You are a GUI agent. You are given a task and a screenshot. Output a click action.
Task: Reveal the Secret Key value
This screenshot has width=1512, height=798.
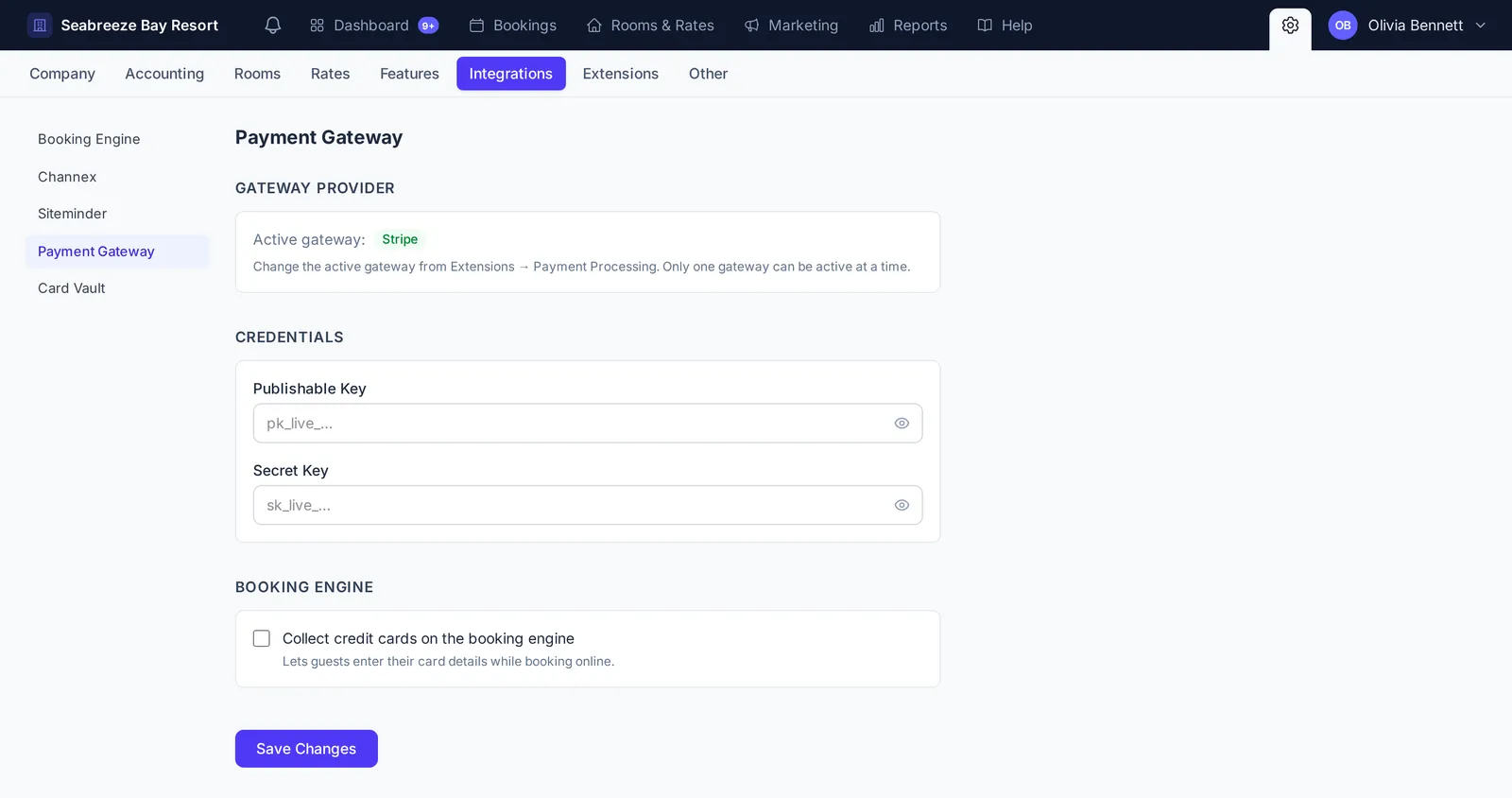tap(902, 506)
